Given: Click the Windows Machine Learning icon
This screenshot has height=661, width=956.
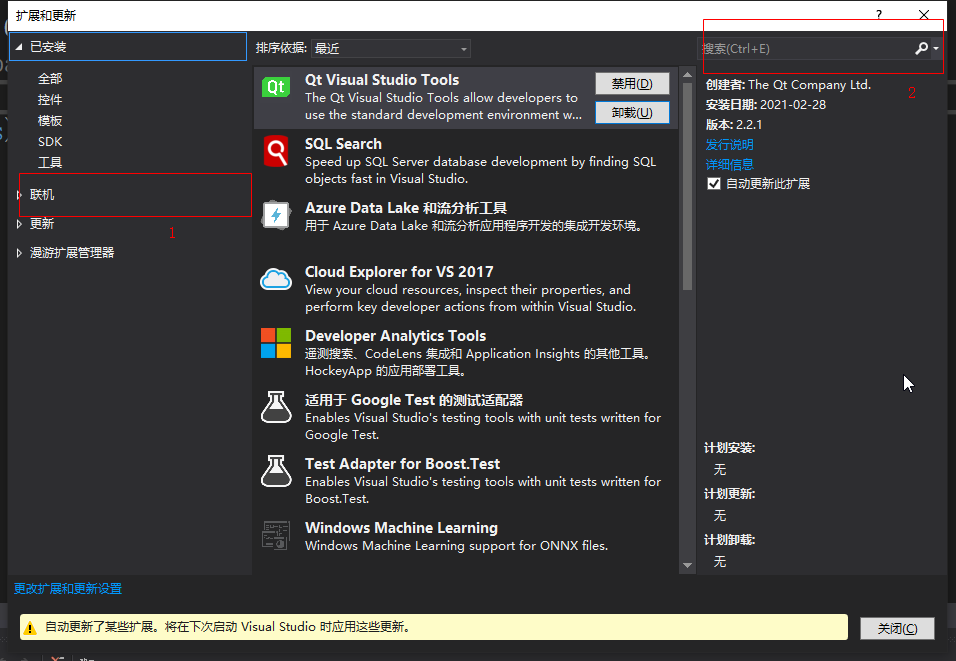Looking at the screenshot, I should coord(276,535).
